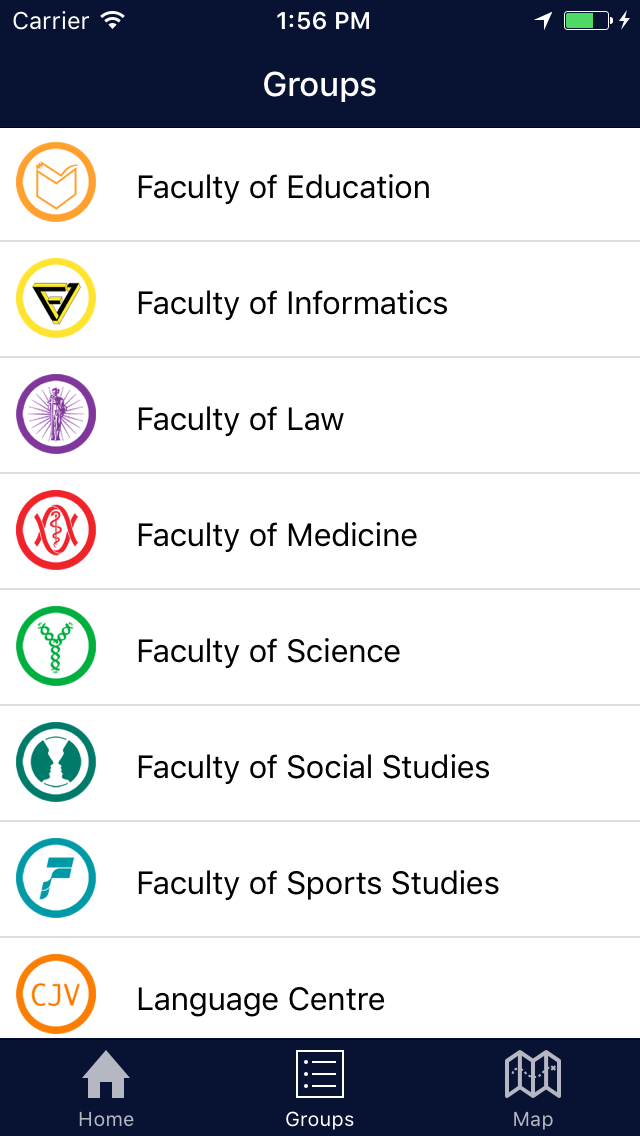Select the purple Faculty of Law emblem
640x1136 pixels.
[56, 414]
